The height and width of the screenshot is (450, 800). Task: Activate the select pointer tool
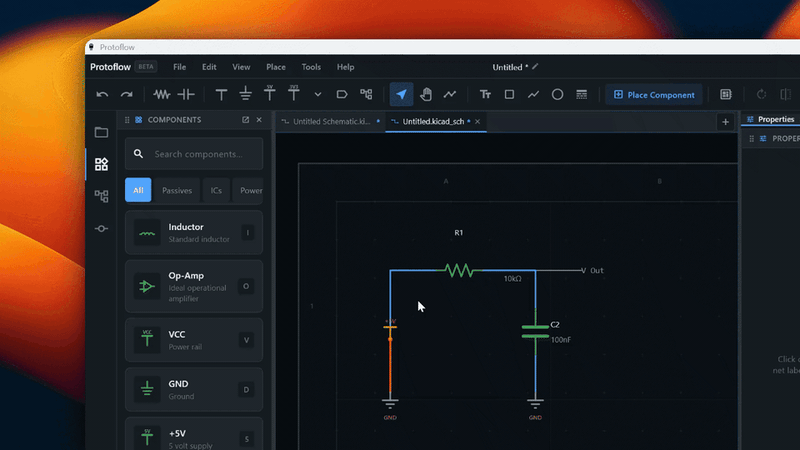(x=402, y=94)
